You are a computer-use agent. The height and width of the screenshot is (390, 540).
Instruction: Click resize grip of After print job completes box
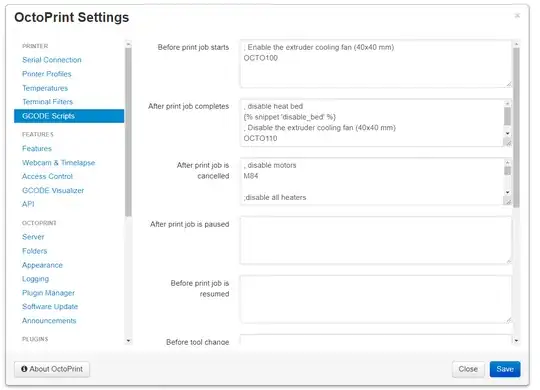pyautogui.click(x=508, y=143)
